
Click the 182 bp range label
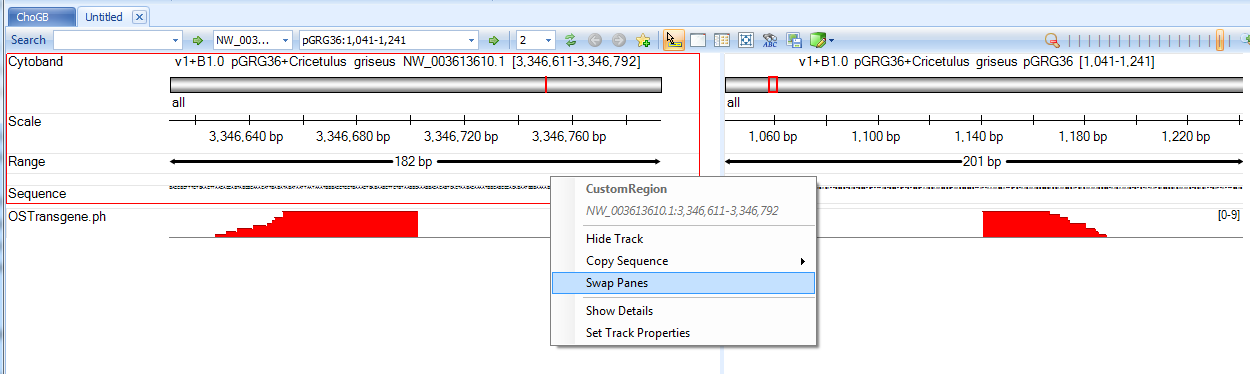413,161
